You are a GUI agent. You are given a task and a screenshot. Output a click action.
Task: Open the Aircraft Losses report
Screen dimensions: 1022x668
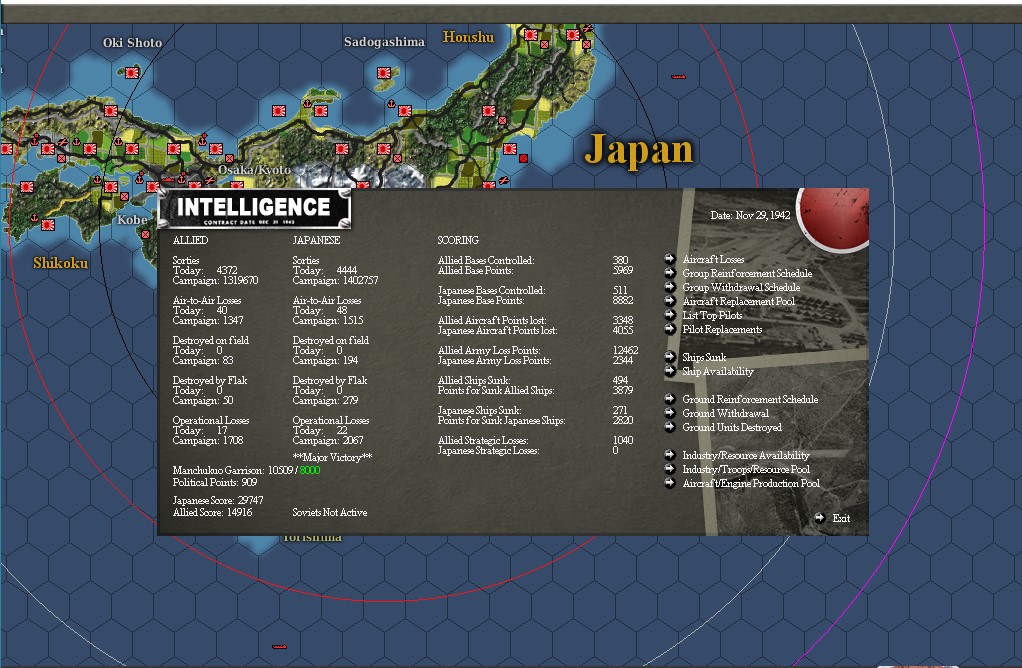click(x=713, y=259)
